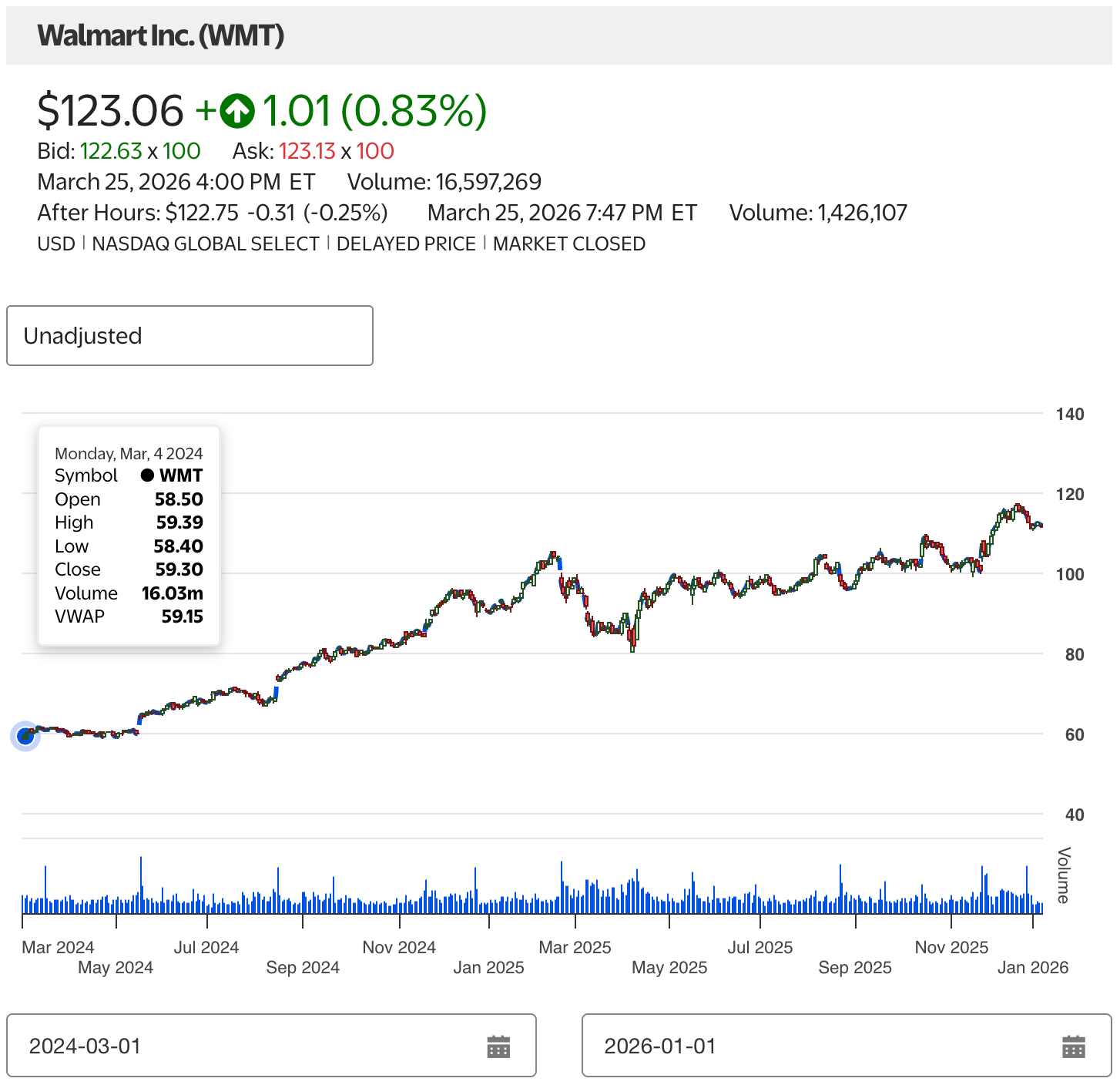
Task: Click the DELAYED PRICE status text
Action: (x=406, y=244)
